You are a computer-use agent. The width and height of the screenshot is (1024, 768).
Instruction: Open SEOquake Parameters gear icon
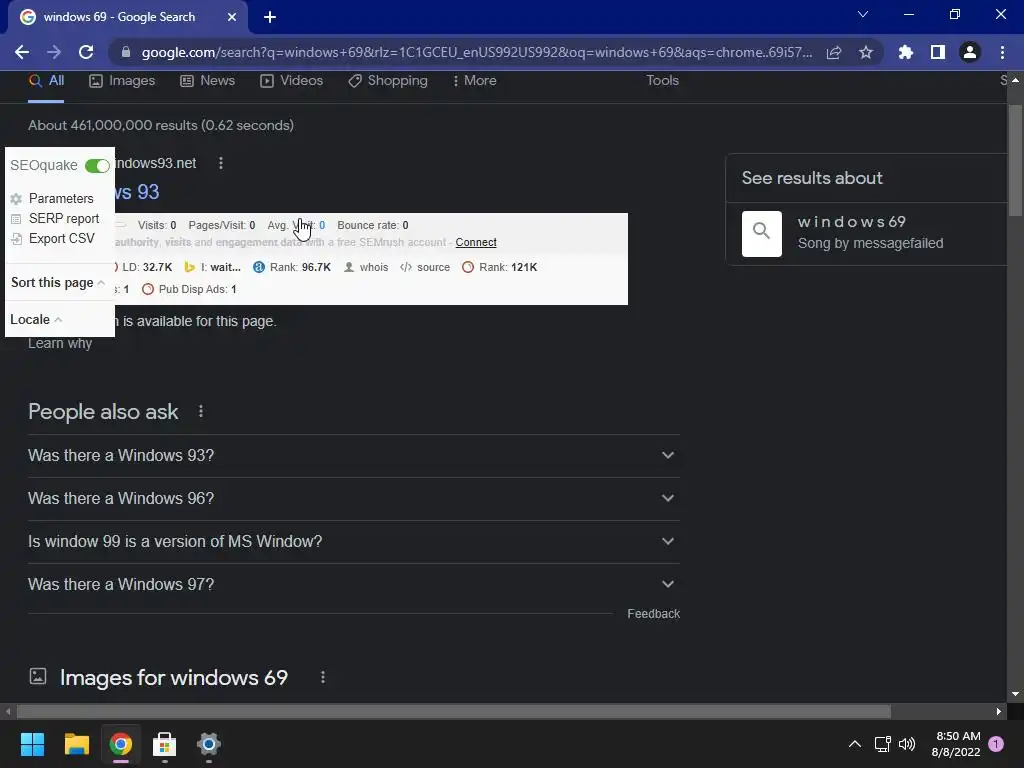click(x=16, y=199)
